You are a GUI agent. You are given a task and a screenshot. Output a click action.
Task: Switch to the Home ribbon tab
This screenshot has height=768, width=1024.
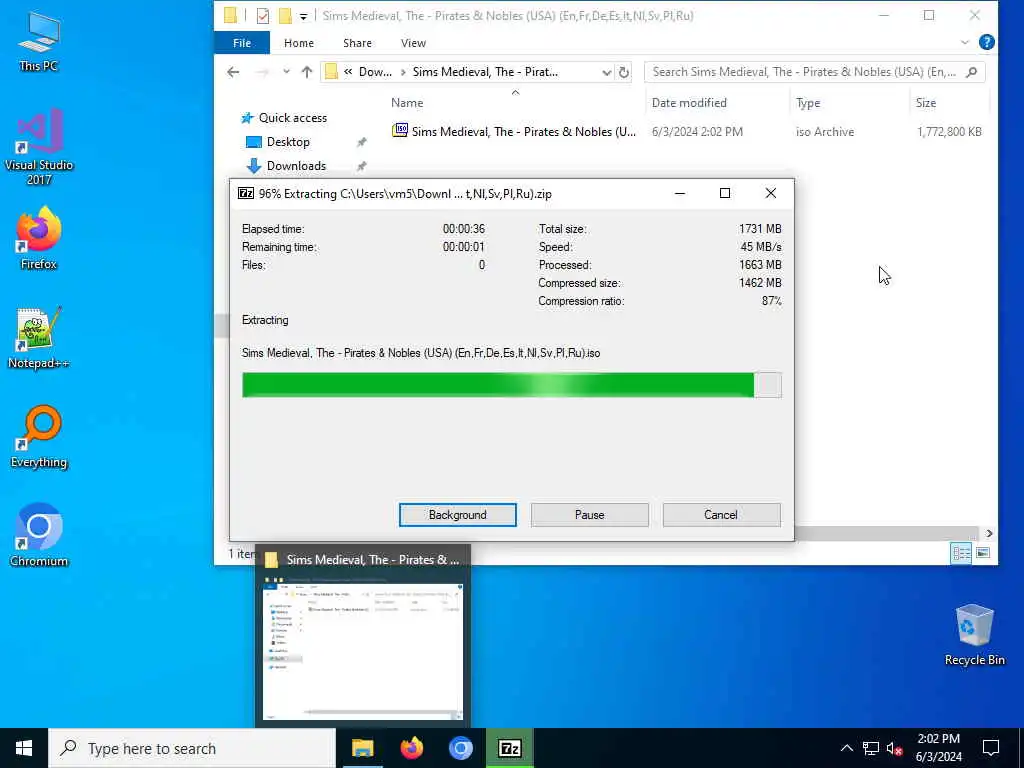click(299, 43)
